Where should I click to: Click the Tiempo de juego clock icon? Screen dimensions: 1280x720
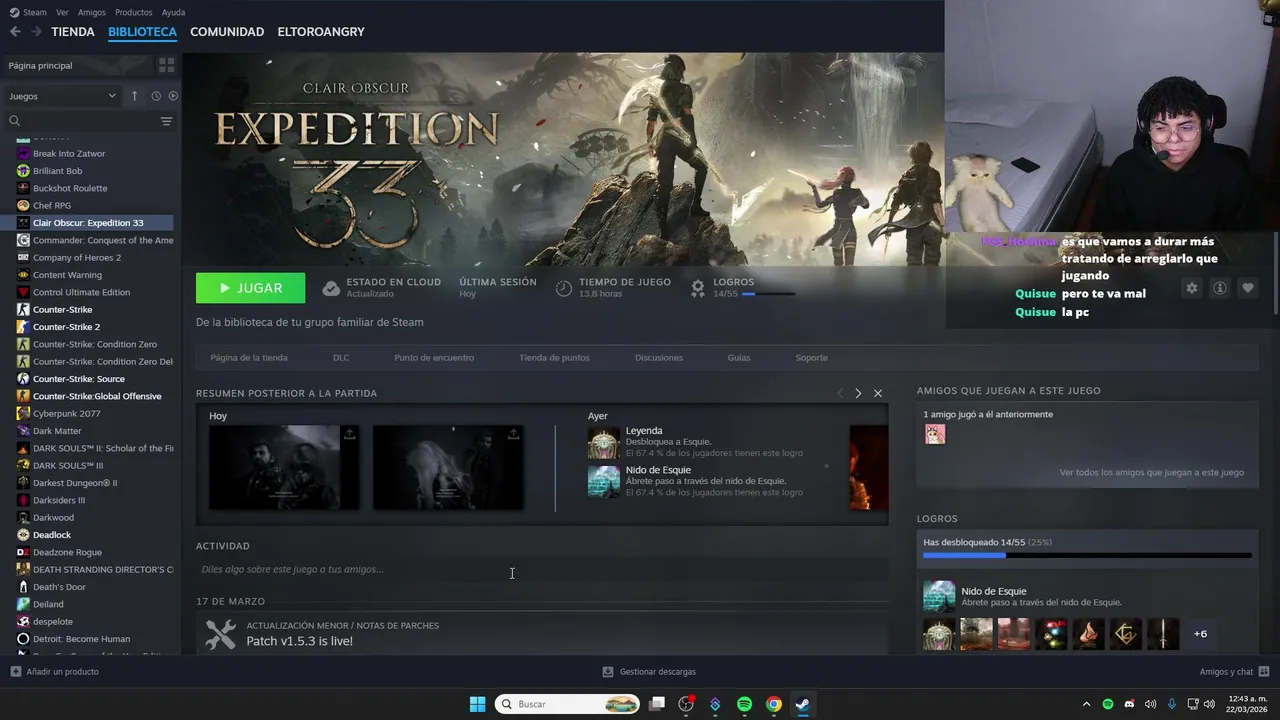564,288
